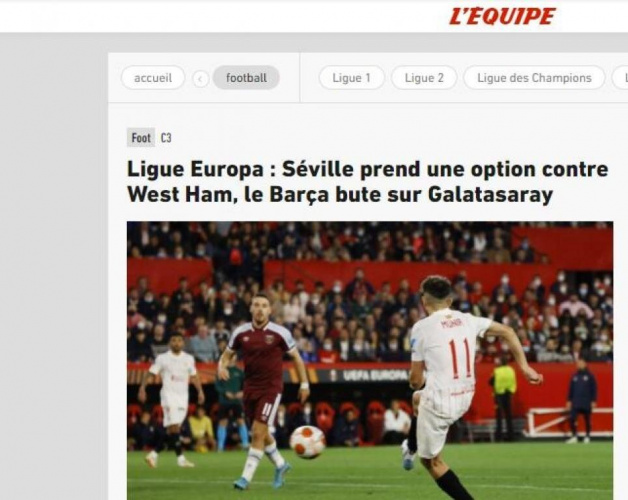Click the back chevron arrow beside football
628x500 pixels.
[201, 79]
